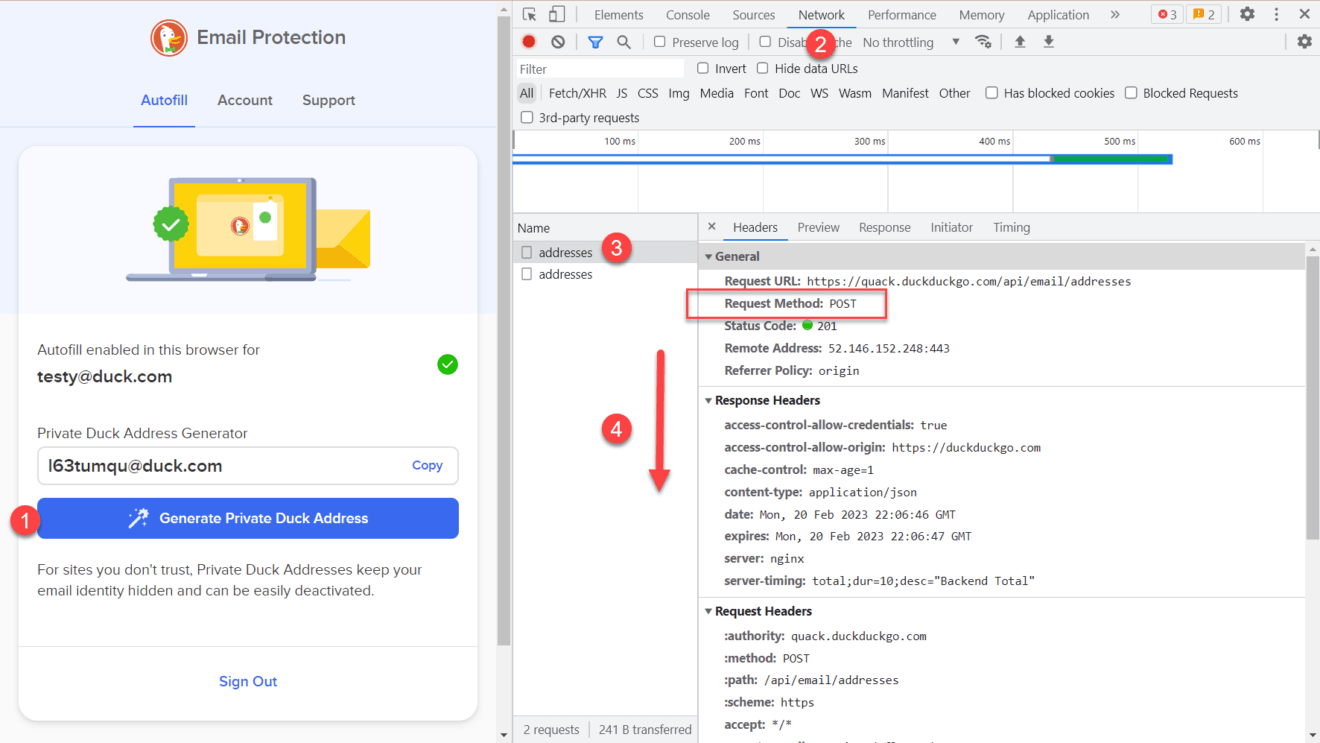Close the DevTools panel
This screenshot has height=743, width=1320.
click(1304, 14)
